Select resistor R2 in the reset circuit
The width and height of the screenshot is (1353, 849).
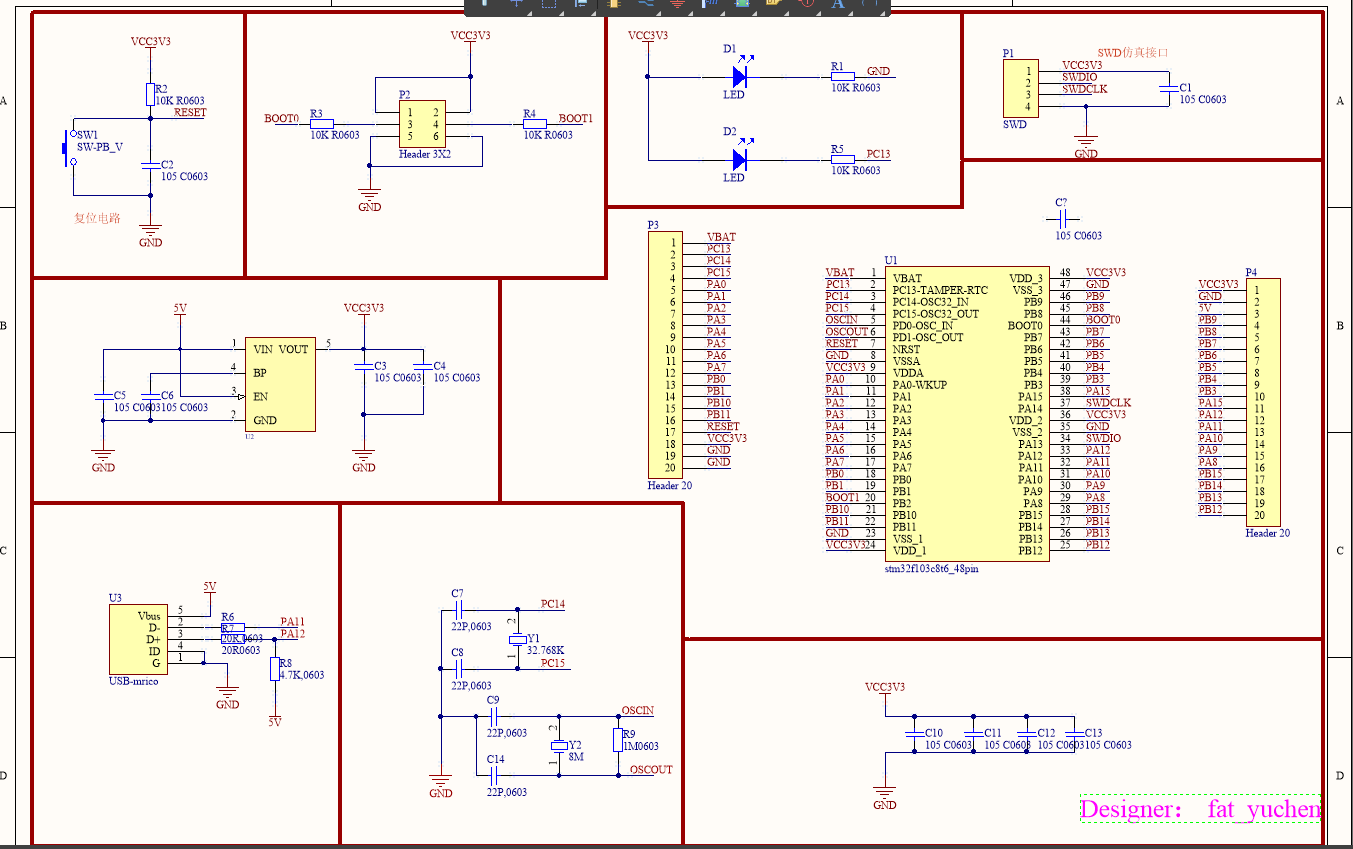point(150,94)
